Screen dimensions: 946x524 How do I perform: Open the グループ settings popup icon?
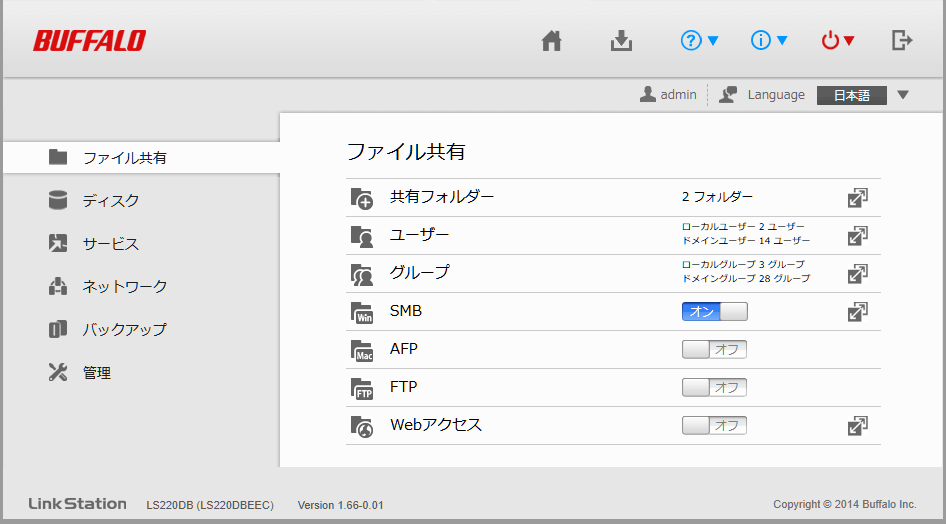tap(857, 274)
